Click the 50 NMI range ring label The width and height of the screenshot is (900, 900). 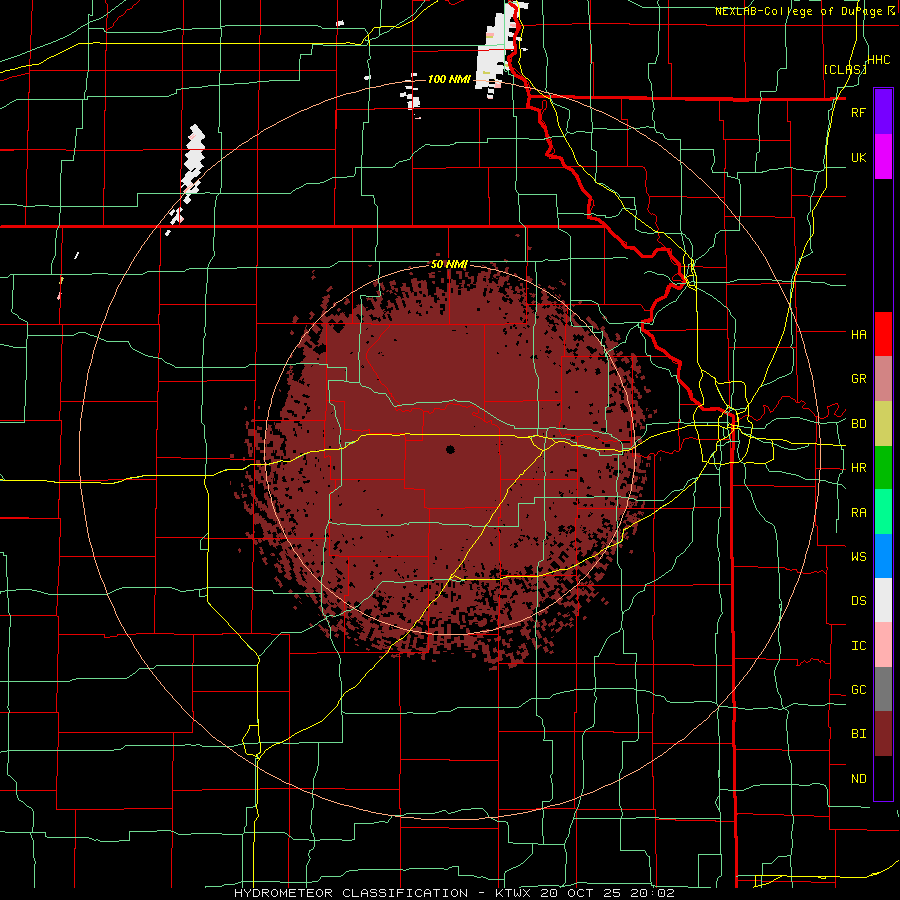(x=449, y=265)
